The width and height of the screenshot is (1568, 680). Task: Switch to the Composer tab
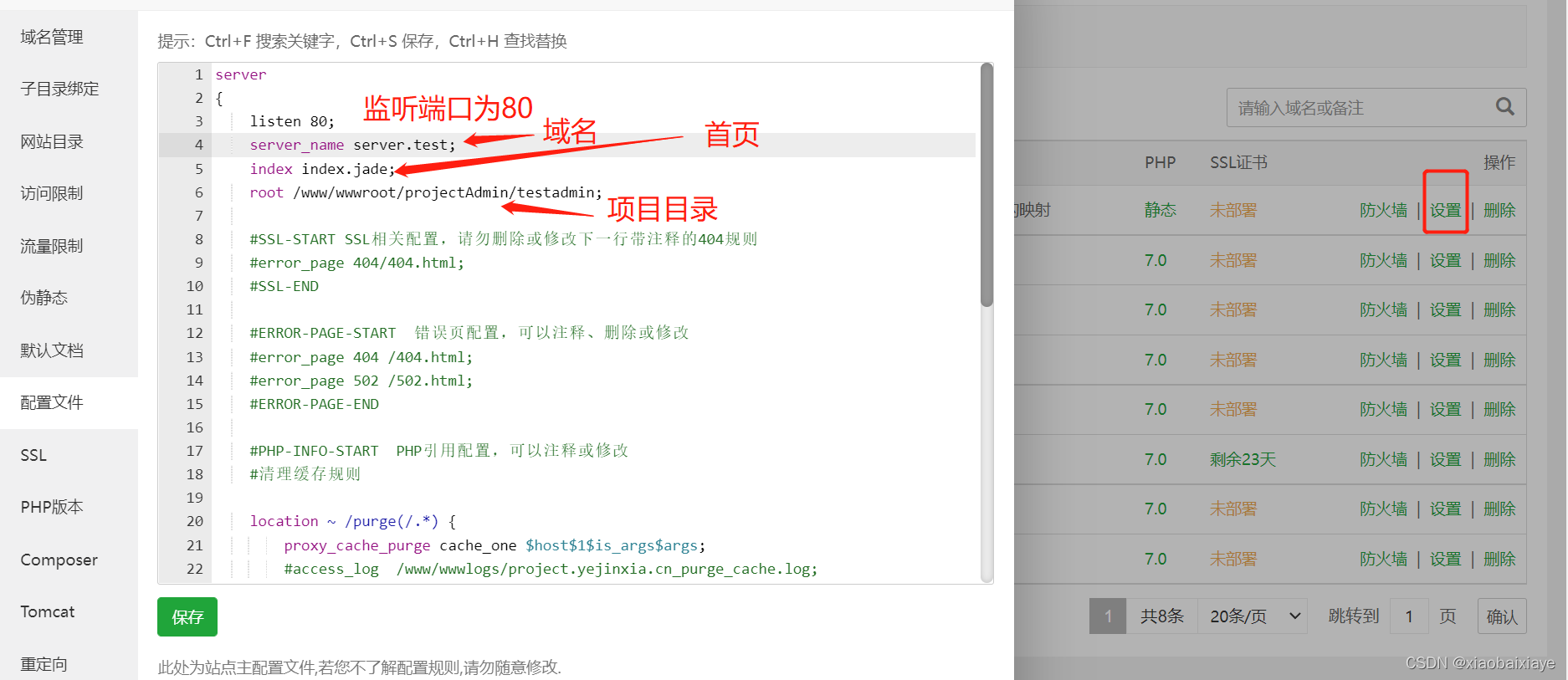(59, 560)
